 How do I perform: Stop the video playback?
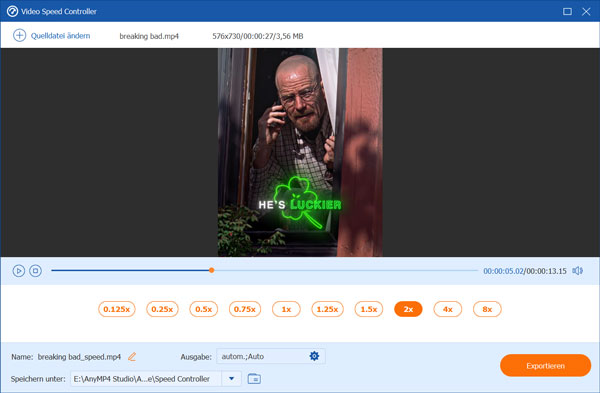(36, 271)
